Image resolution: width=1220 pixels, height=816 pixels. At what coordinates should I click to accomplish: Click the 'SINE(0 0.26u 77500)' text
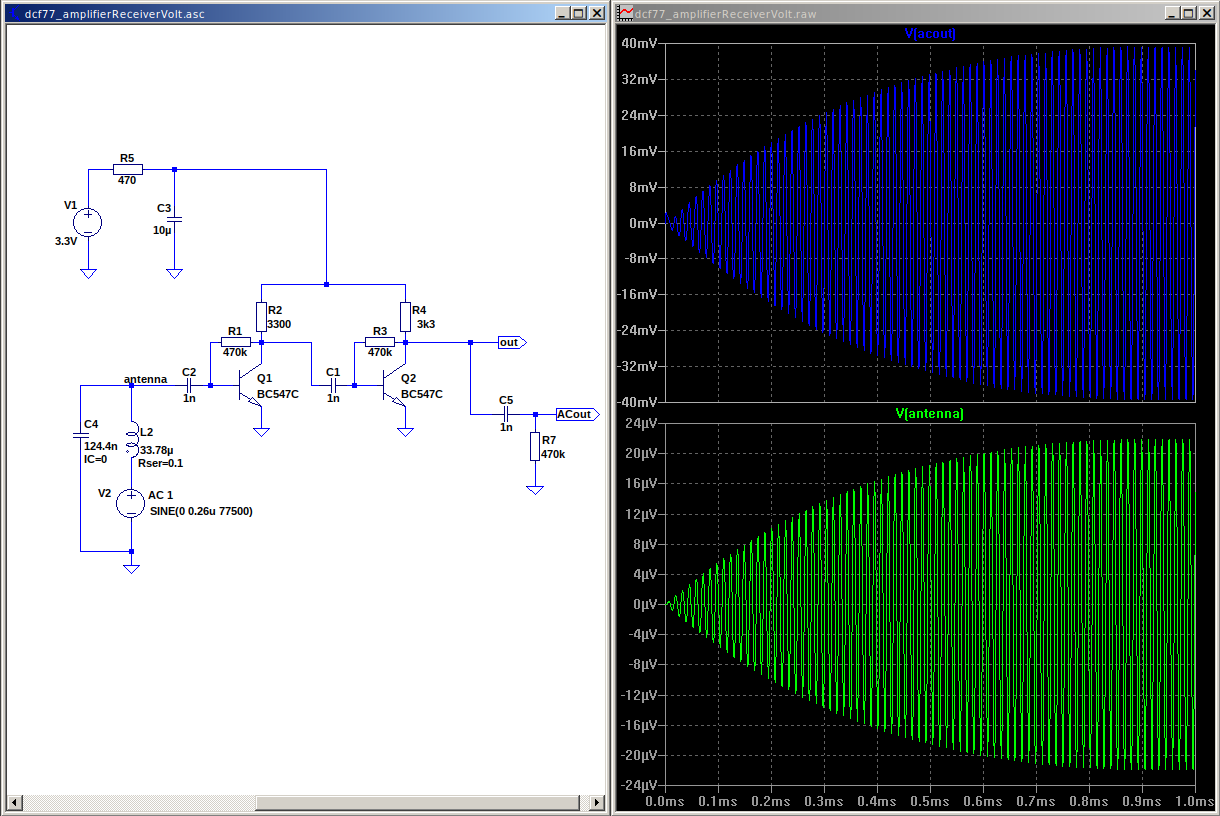pyautogui.click(x=200, y=511)
